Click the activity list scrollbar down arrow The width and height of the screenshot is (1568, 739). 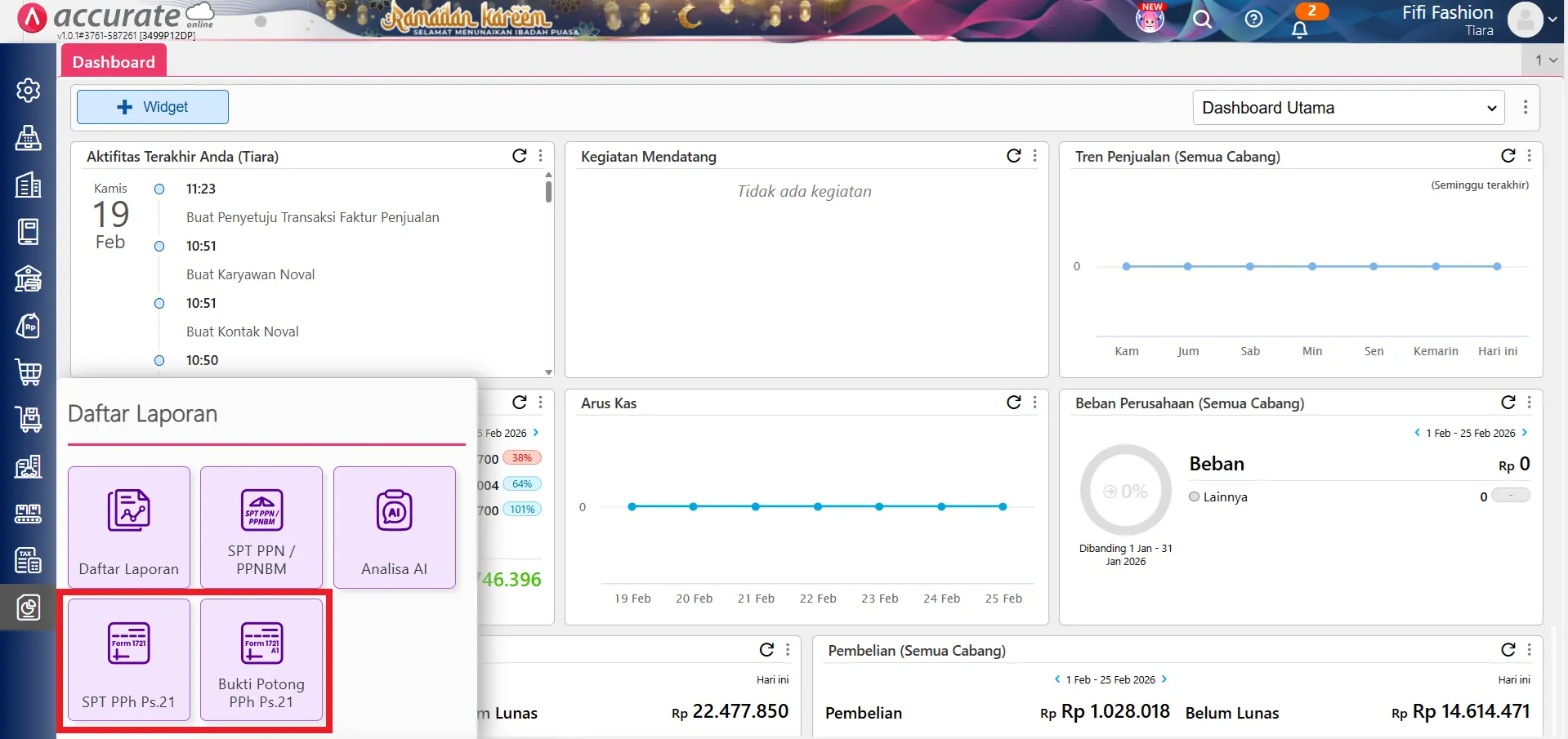(548, 372)
